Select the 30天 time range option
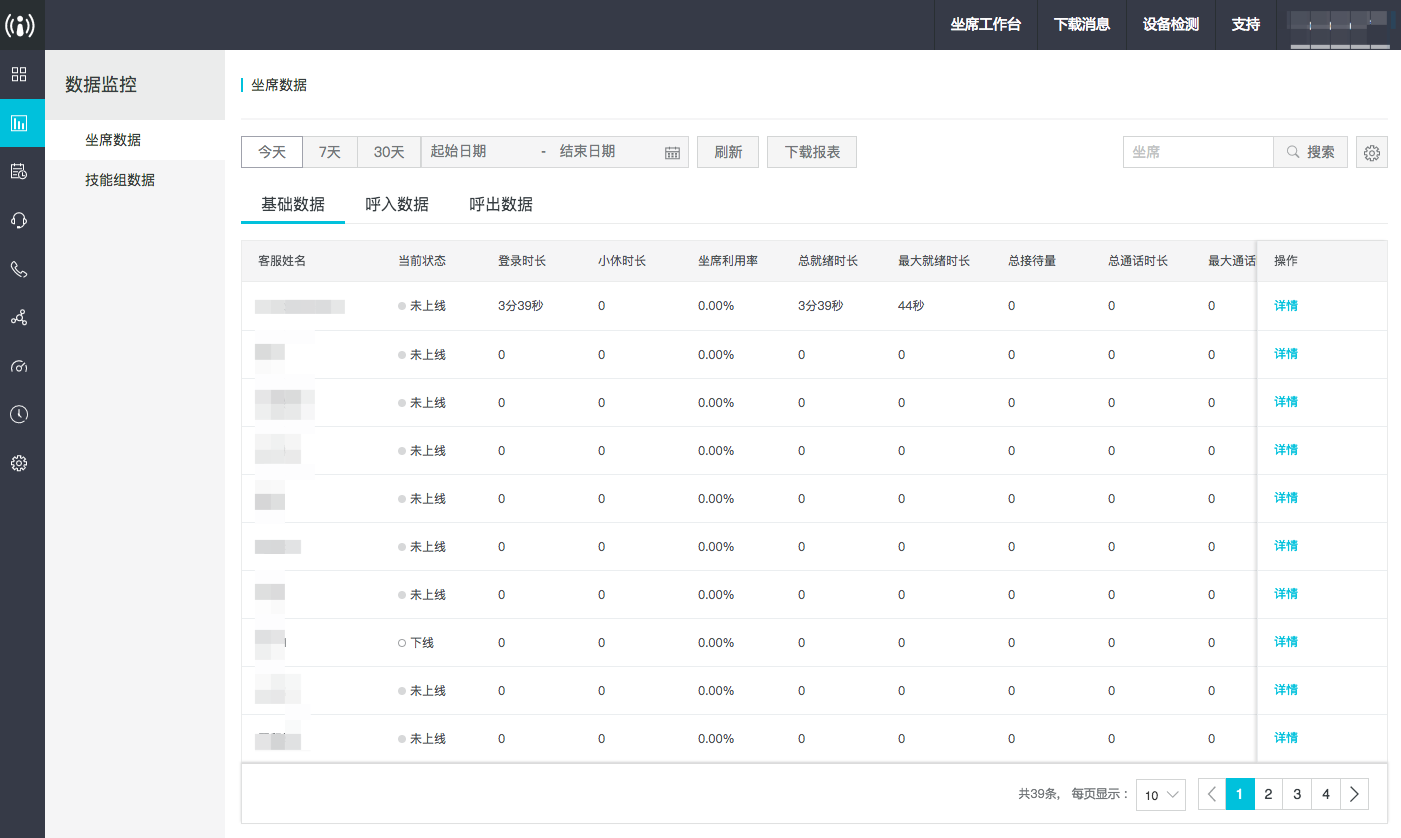The height and width of the screenshot is (838, 1401). pos(389,152)
